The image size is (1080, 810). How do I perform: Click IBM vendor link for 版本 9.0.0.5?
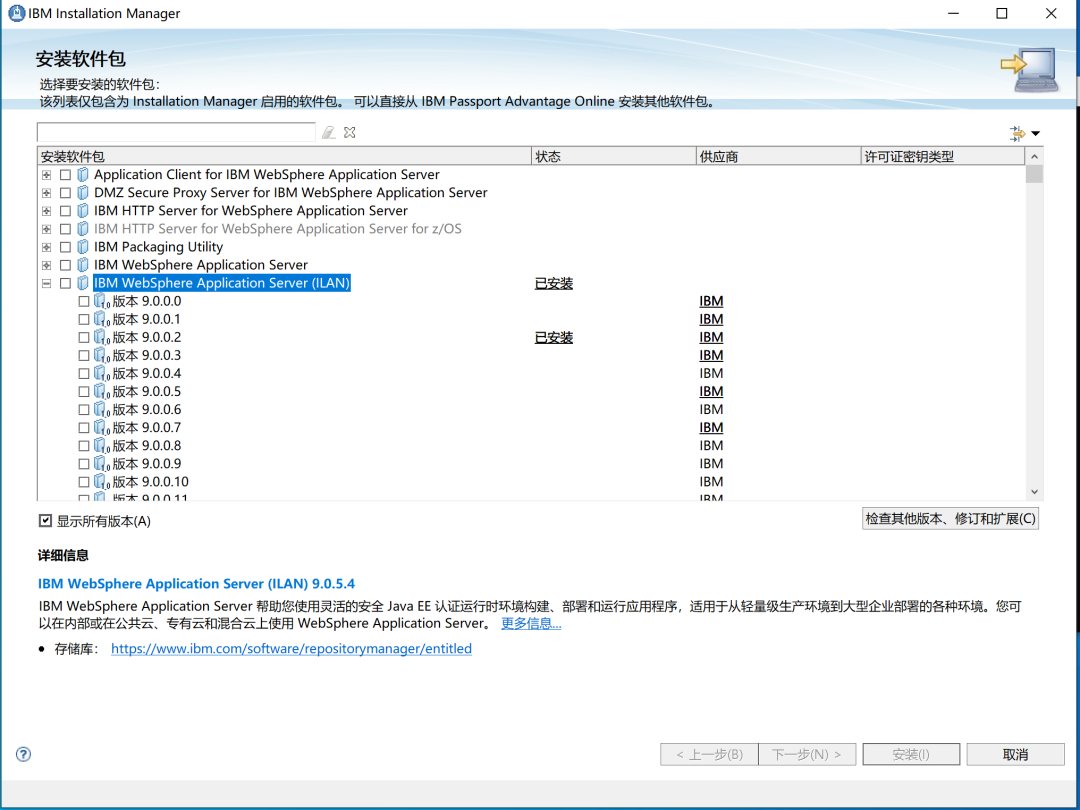point(711,391)
